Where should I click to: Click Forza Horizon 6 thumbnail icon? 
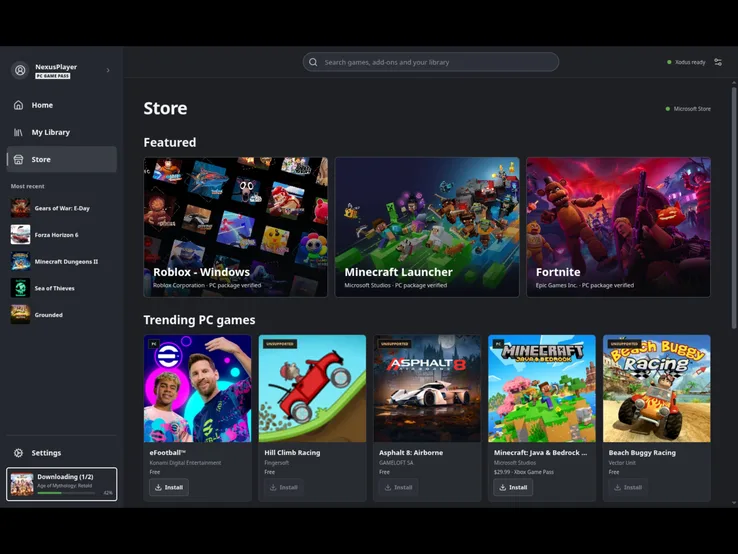[20, 235]
